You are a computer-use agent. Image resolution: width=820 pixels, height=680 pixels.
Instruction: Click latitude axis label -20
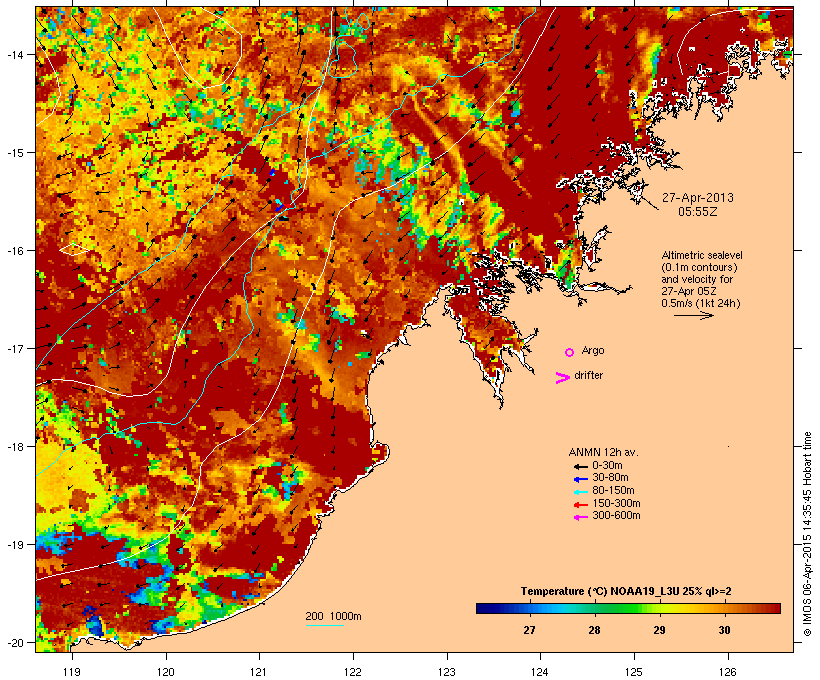[15, 642]
